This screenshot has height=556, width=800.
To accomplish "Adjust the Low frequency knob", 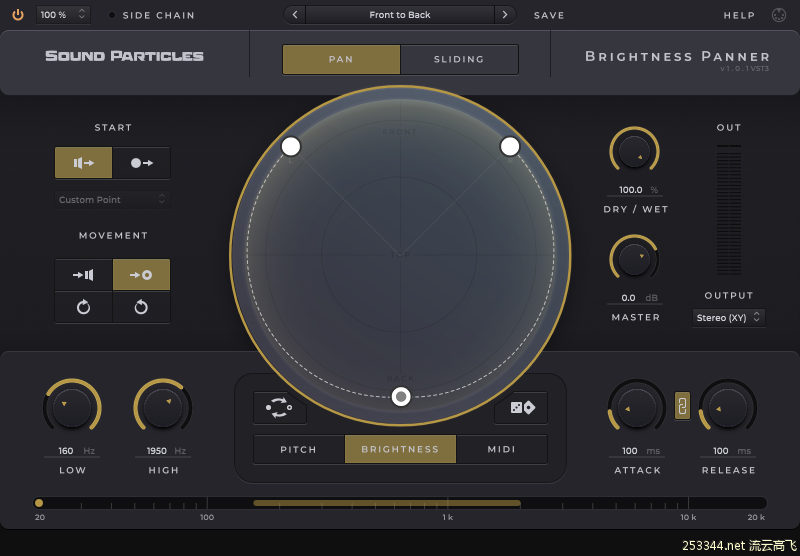I will [72, 408].
